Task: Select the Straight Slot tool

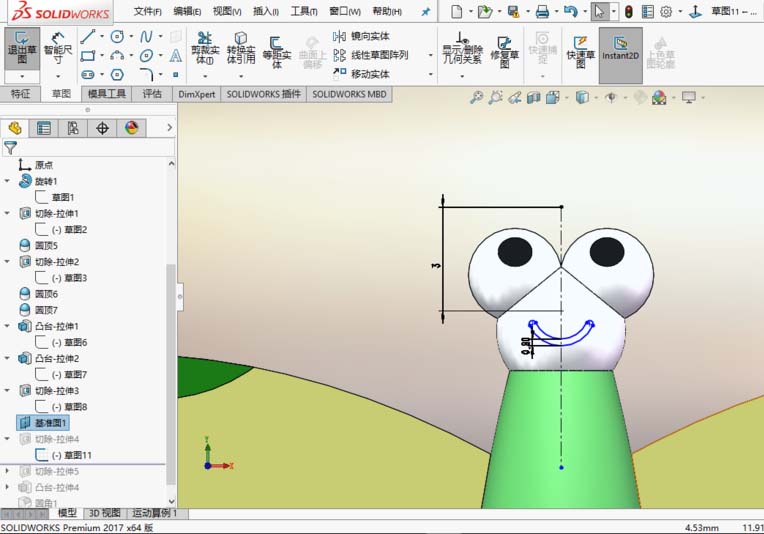Action: point(88,75)
